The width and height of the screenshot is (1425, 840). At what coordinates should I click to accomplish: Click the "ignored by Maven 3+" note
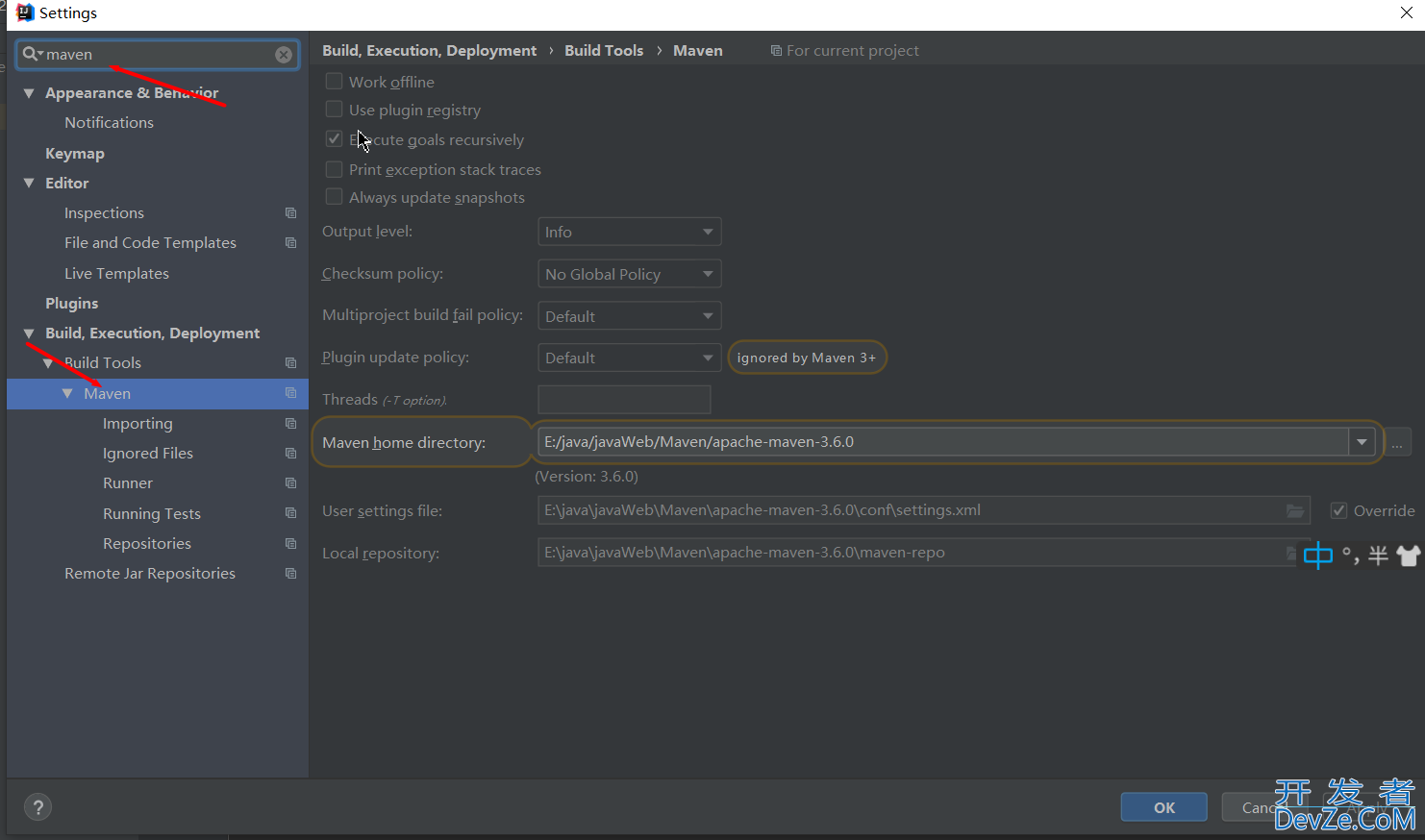click(x=807, y=358)
